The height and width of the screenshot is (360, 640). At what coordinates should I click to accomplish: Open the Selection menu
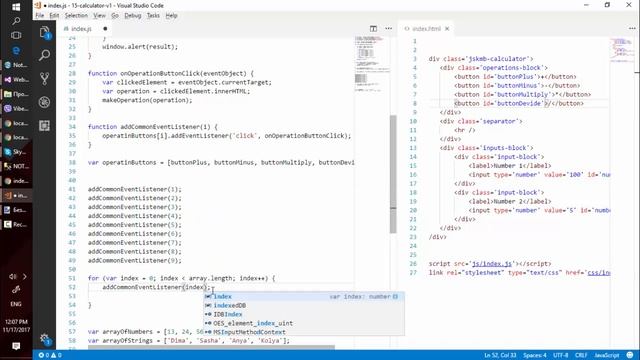tap(76, 16)
